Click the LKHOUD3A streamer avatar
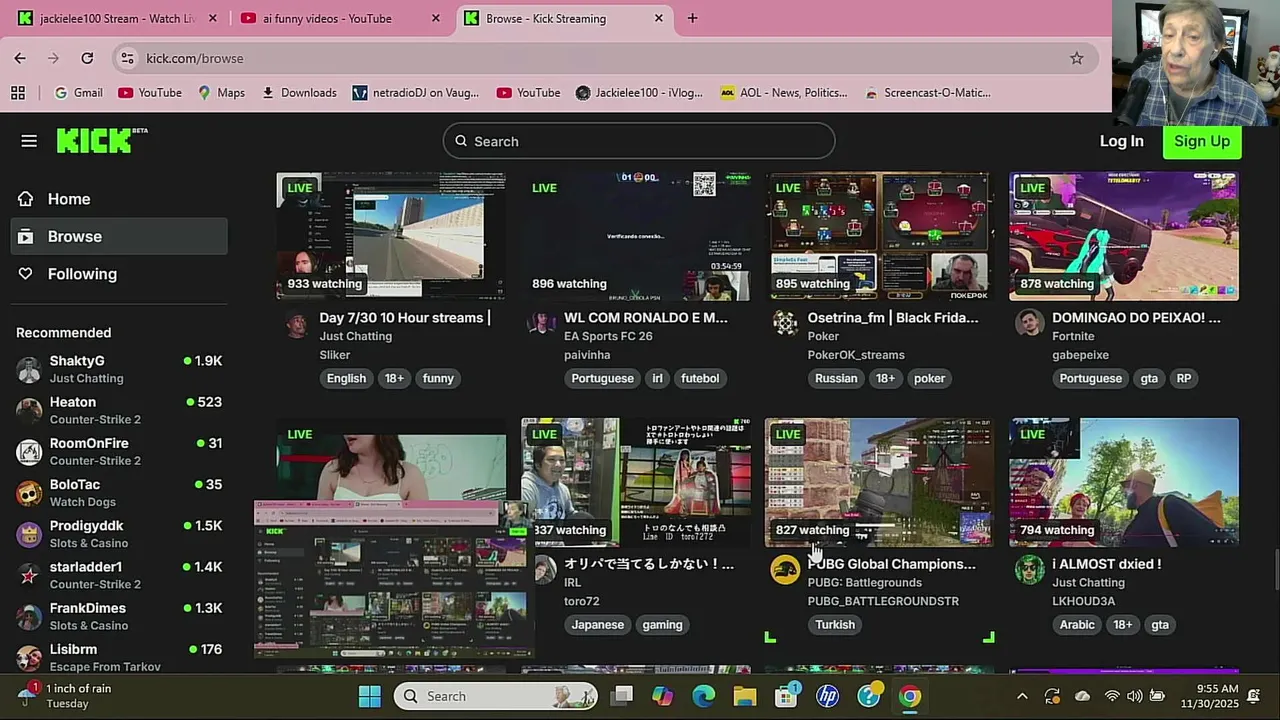 1029,570
